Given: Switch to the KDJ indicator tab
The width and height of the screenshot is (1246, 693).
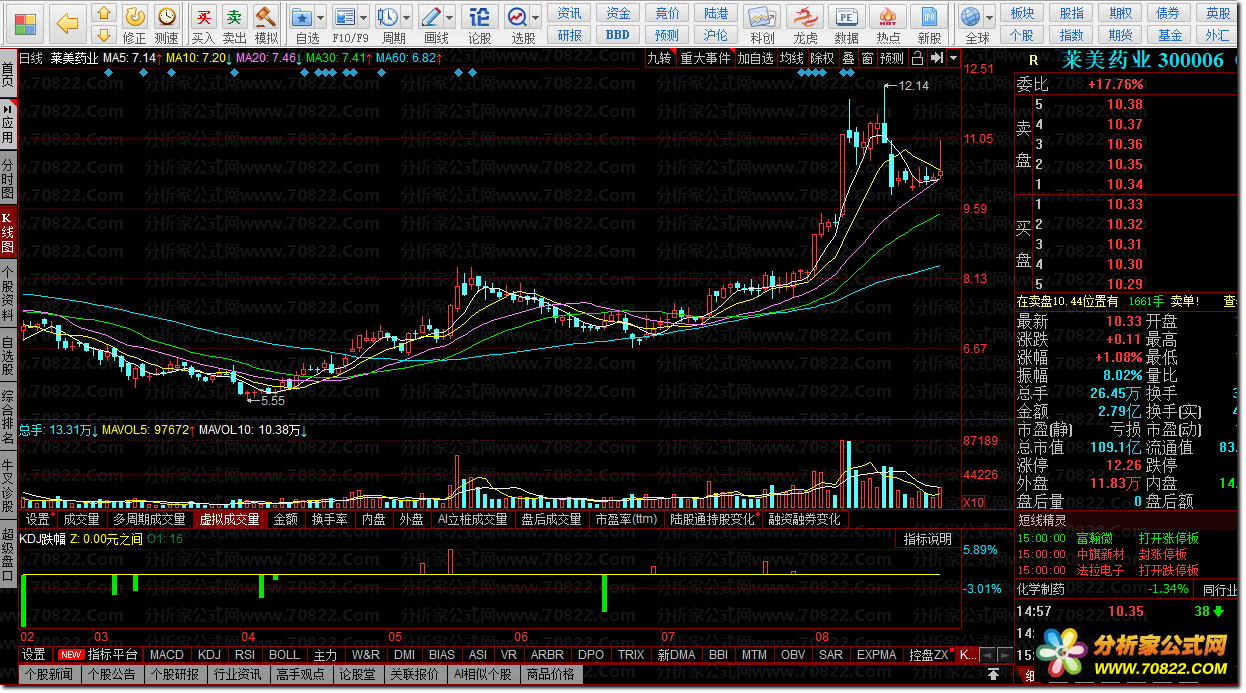Looking at the screenshot, I should point(209,654).
